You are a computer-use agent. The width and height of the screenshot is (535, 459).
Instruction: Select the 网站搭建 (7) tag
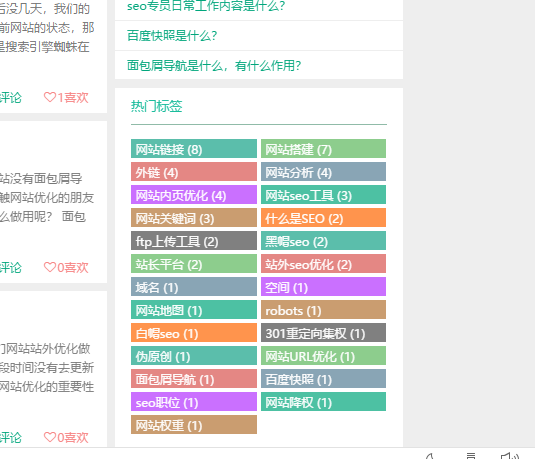[x=323, y=148]
